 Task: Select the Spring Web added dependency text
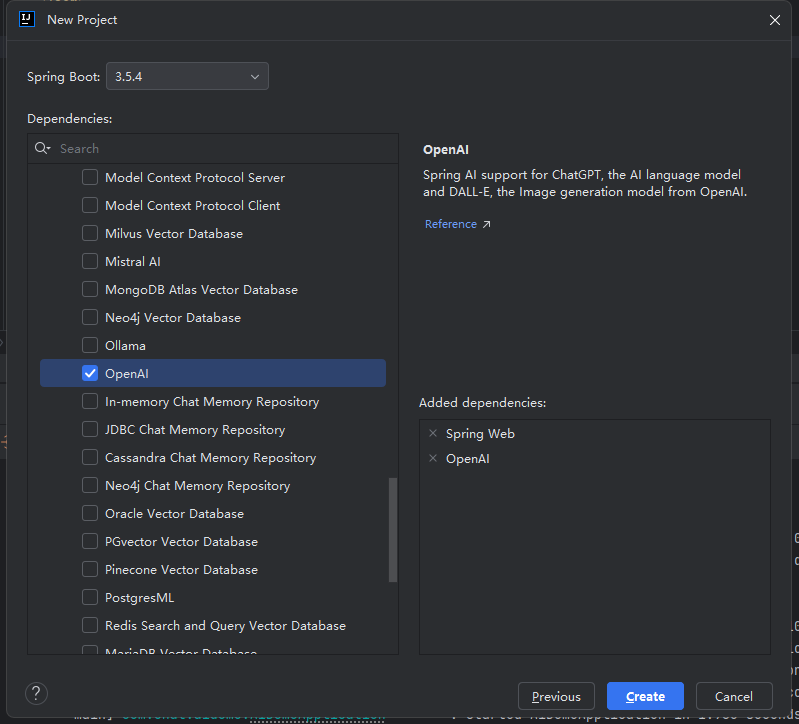tap(480, 434)
